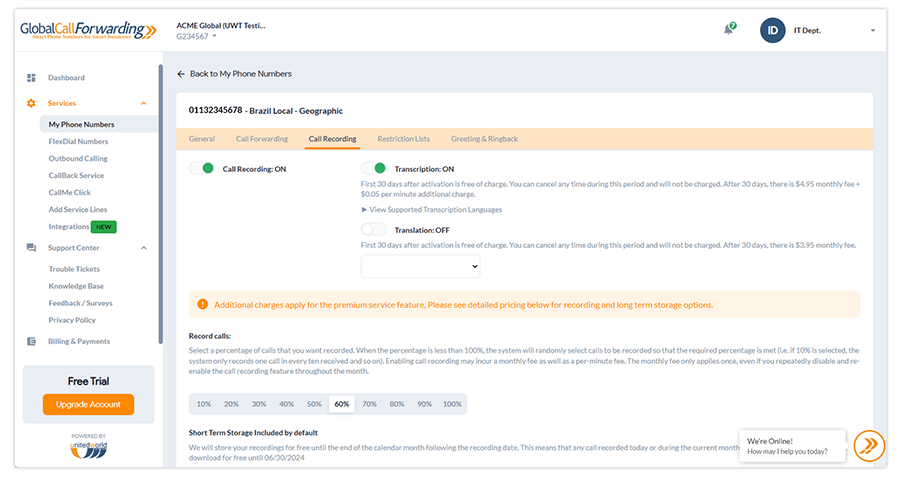Image resolution: width=900 pixels, height=478 pixels.
Task: Open CallBack Service
Action: click(76, 176)
